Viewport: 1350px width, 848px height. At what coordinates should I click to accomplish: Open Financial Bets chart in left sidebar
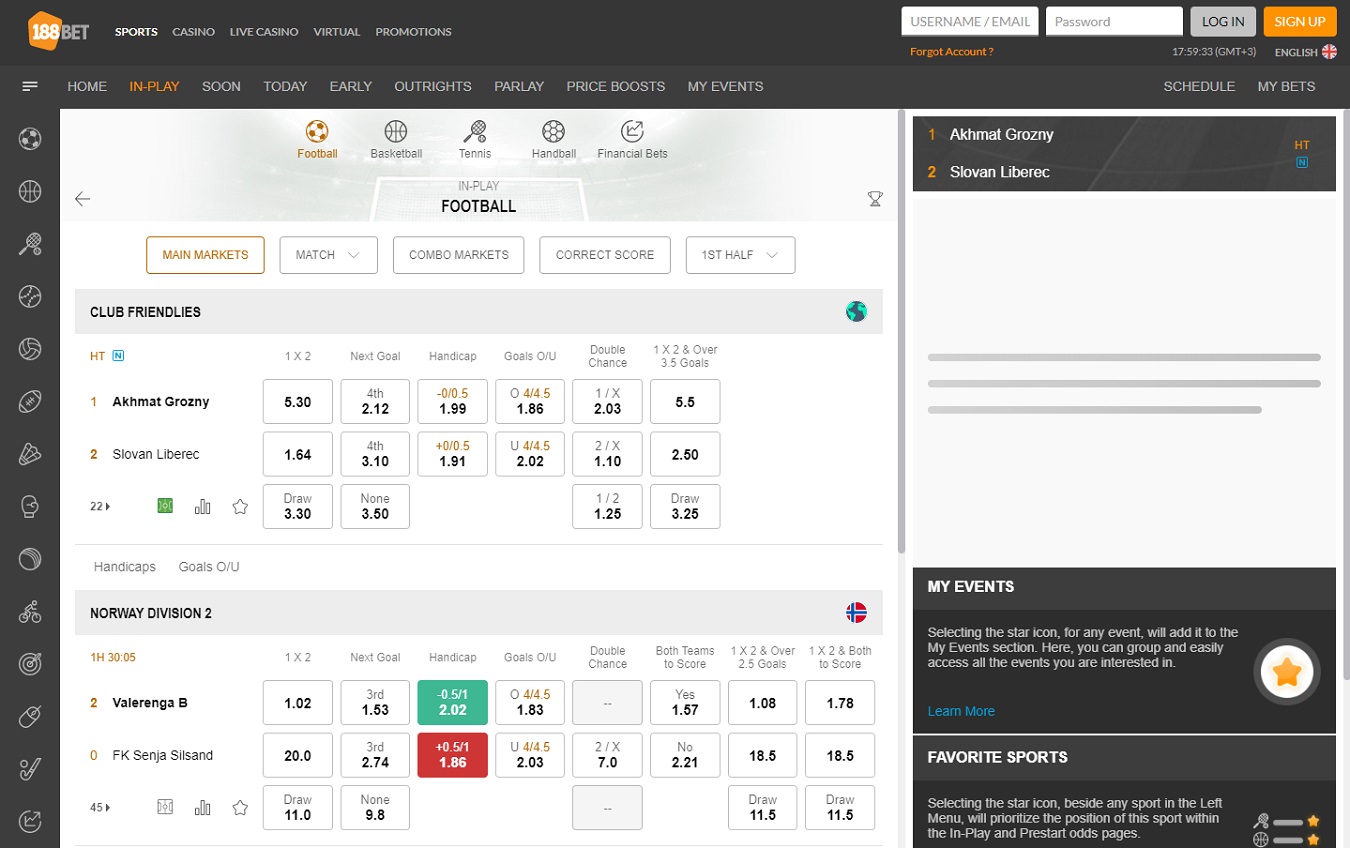[30, 821]
